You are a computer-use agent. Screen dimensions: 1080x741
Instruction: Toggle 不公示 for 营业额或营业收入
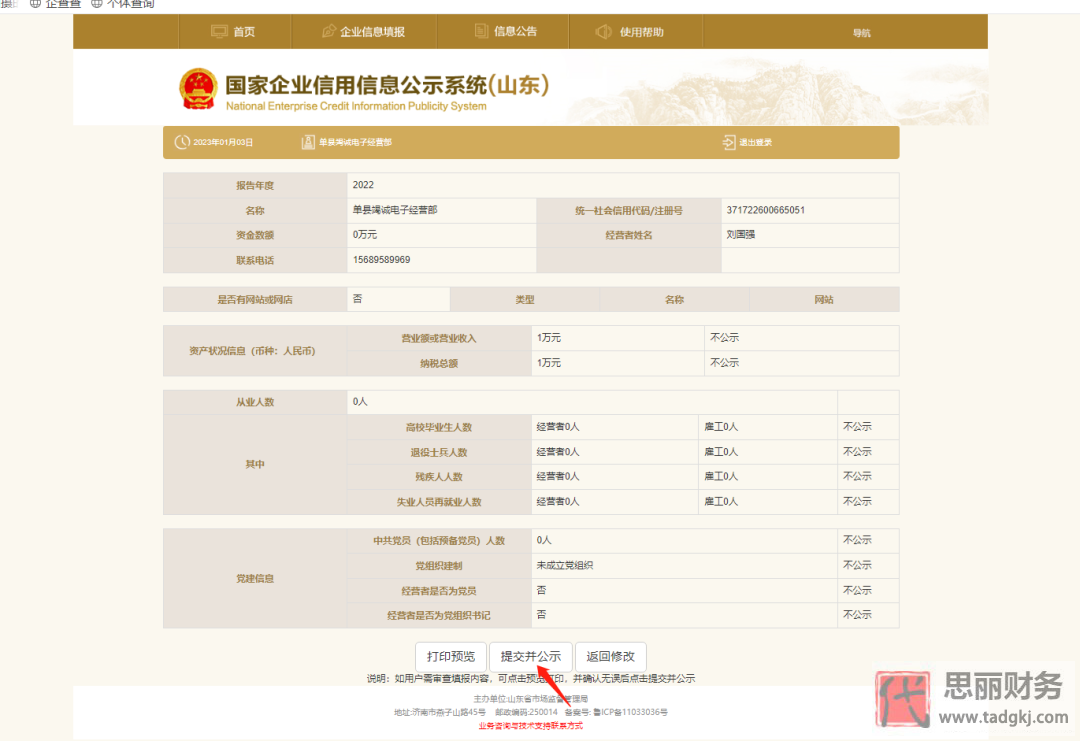(724, 337)
